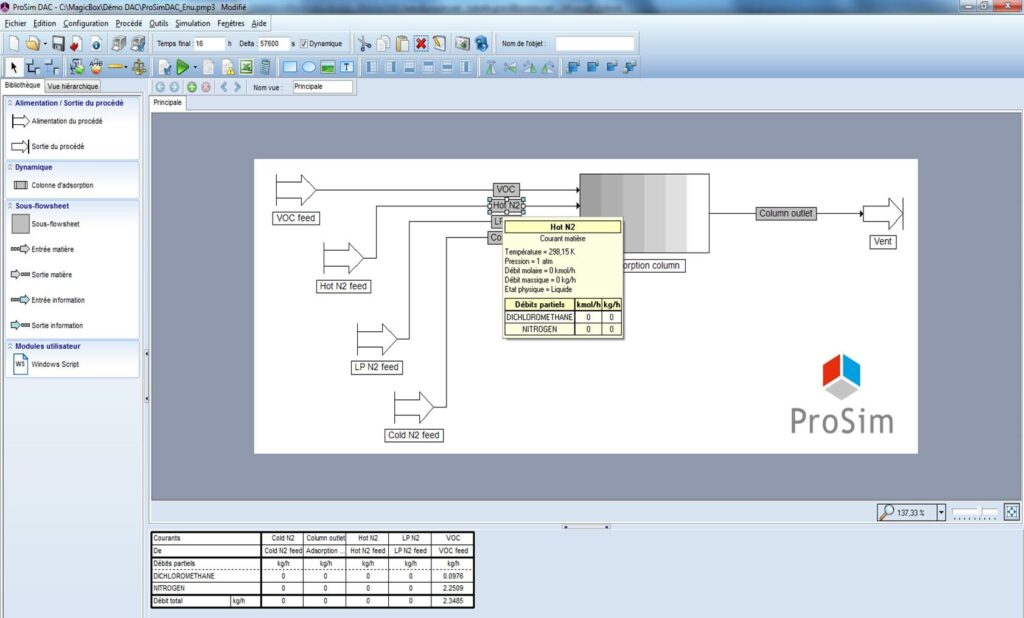
Task: Save the project with the floppy disk icon
Action: tap(58, 44)
